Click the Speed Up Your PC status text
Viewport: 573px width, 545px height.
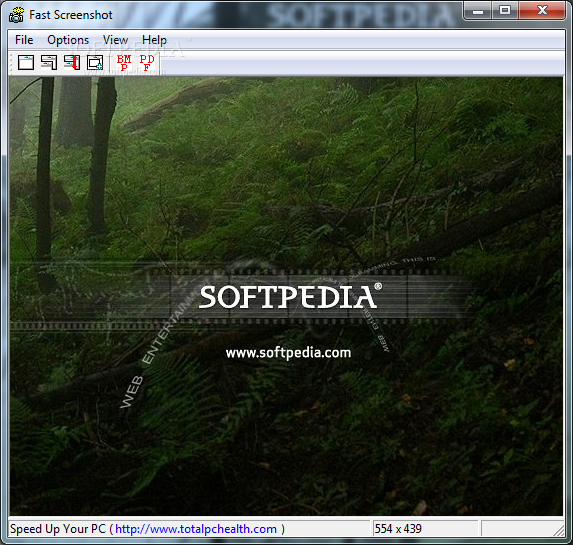(58, 529)
